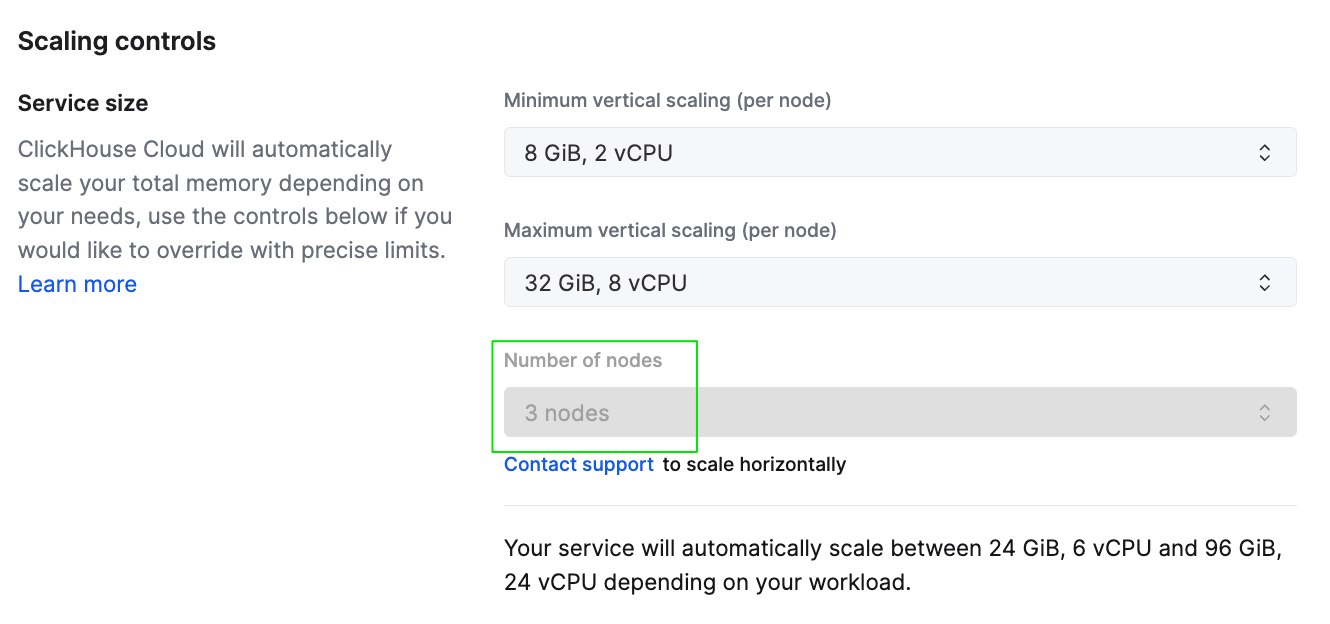This screenshot has width=1330, height=624.
Task: Open the Learn more link
Action: click(x=76, y=283)
